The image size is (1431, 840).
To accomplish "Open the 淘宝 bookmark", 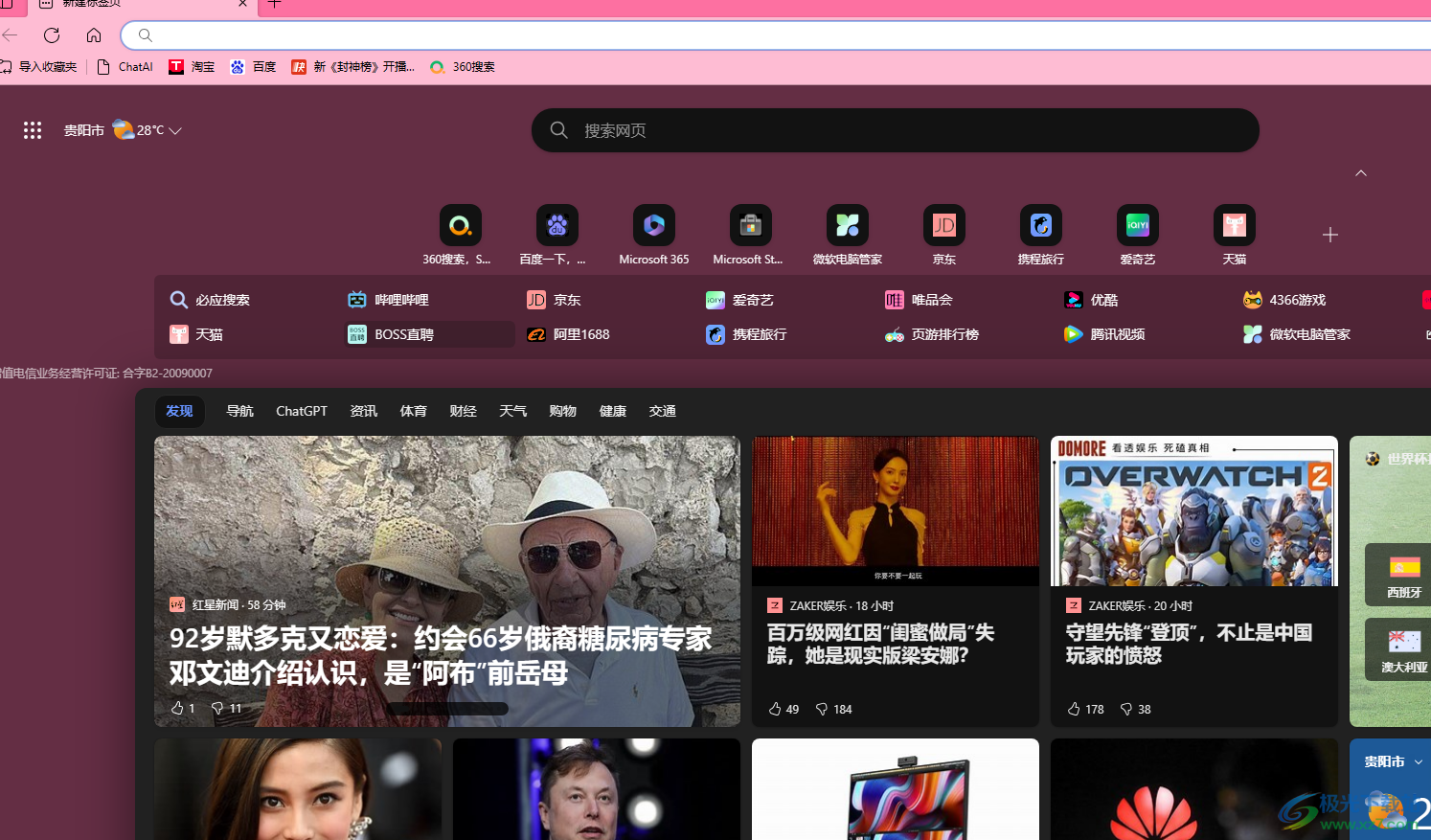I will pyautogui.click(x=192, y=67).
